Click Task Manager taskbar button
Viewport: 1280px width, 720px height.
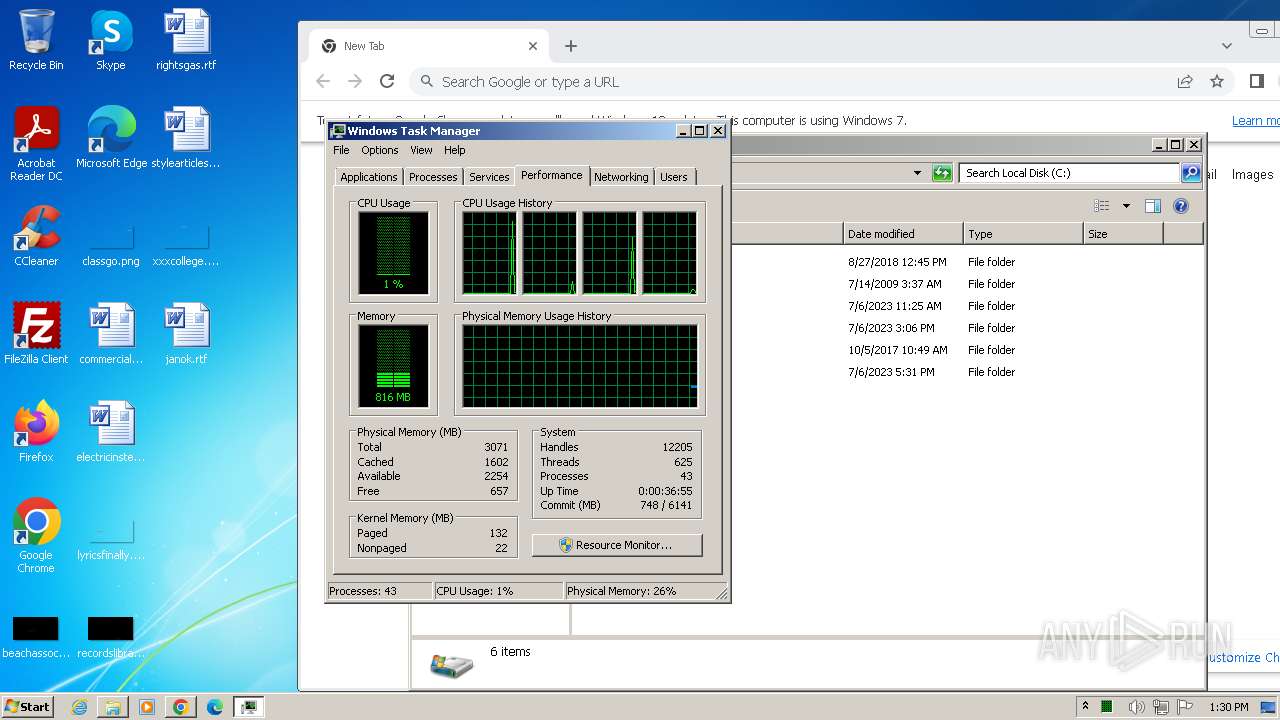249,707
